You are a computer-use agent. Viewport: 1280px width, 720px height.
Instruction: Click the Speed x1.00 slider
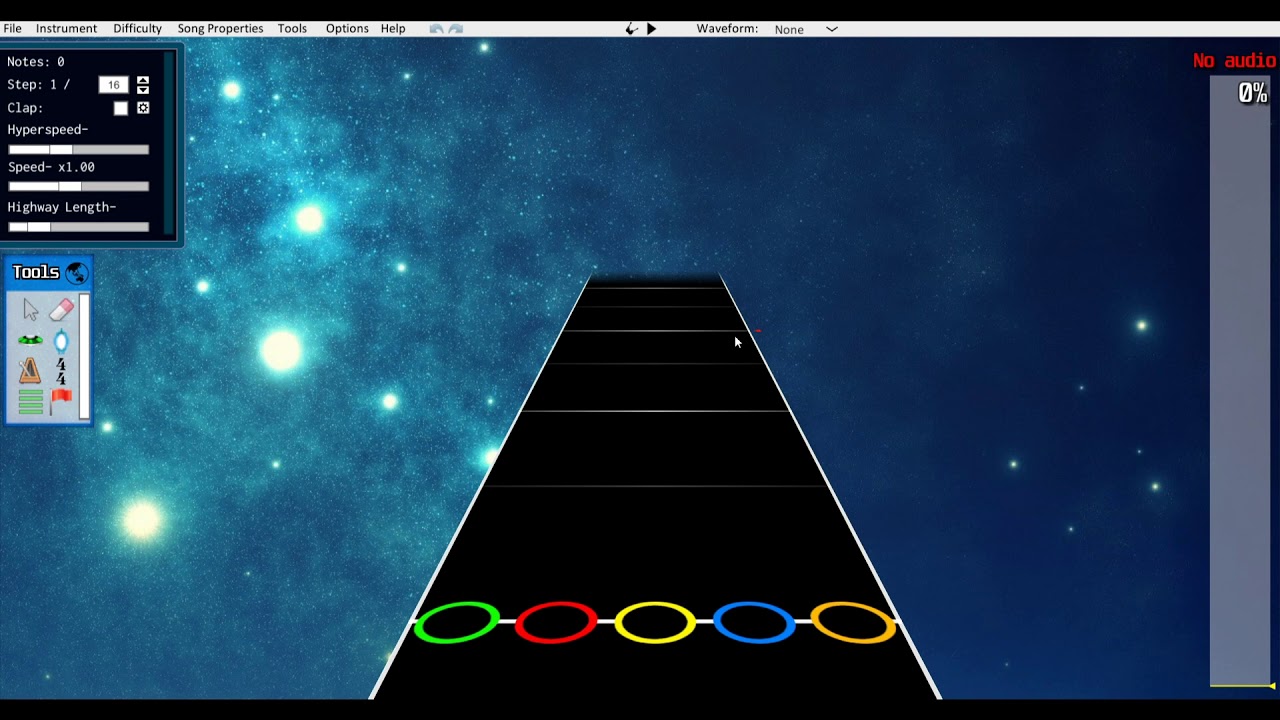click(x=78, y=186)
